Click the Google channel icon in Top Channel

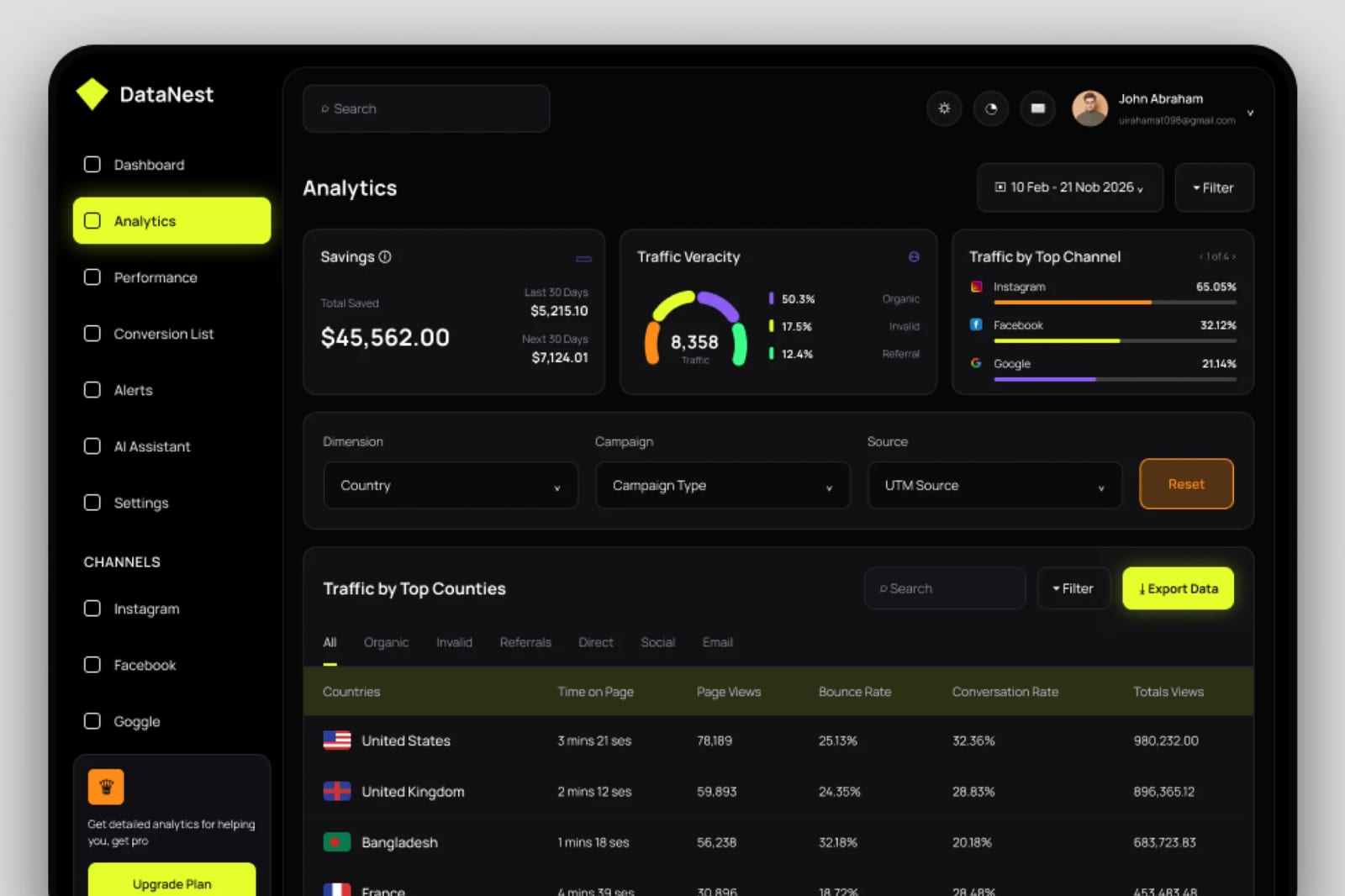(x=976, y=363)
